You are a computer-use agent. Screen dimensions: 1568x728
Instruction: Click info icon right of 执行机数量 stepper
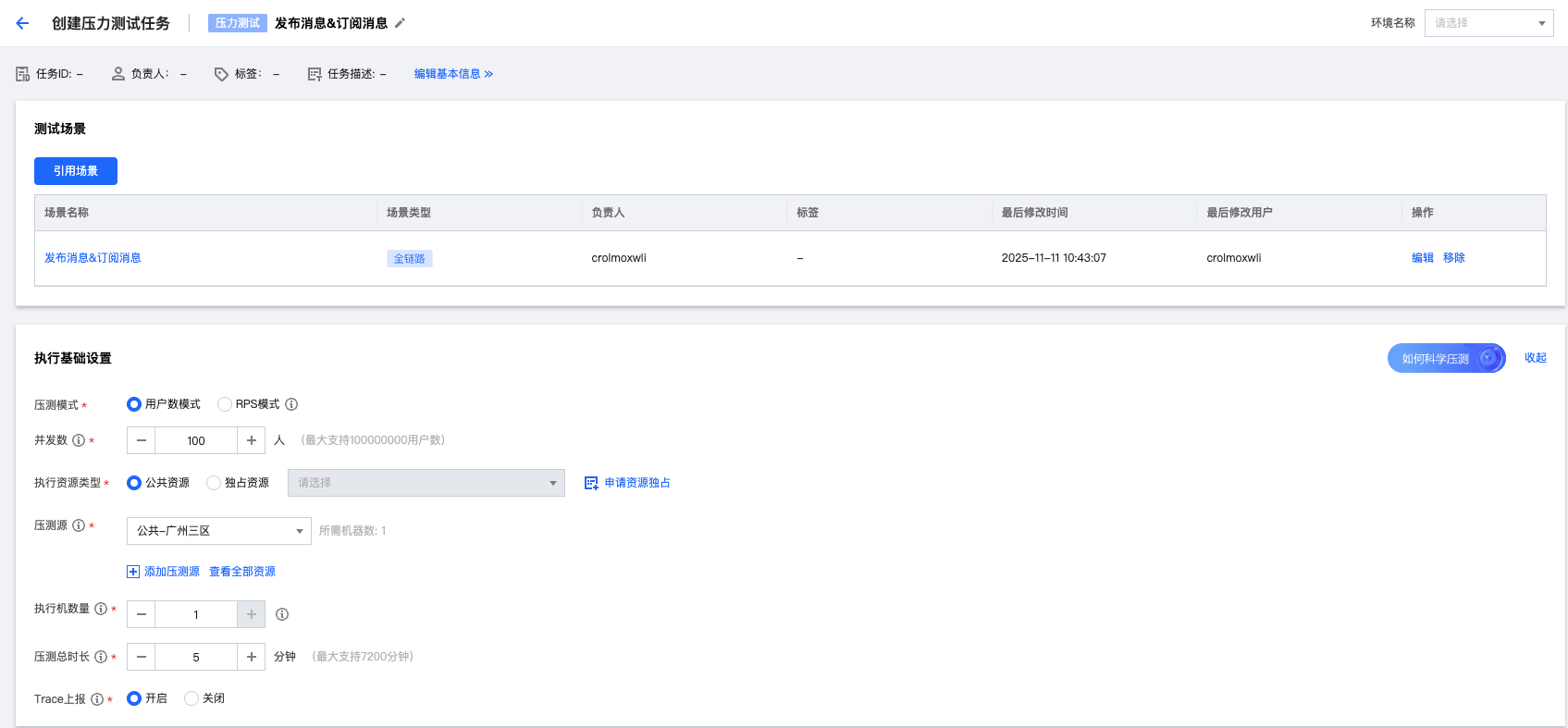pos(282,614)
